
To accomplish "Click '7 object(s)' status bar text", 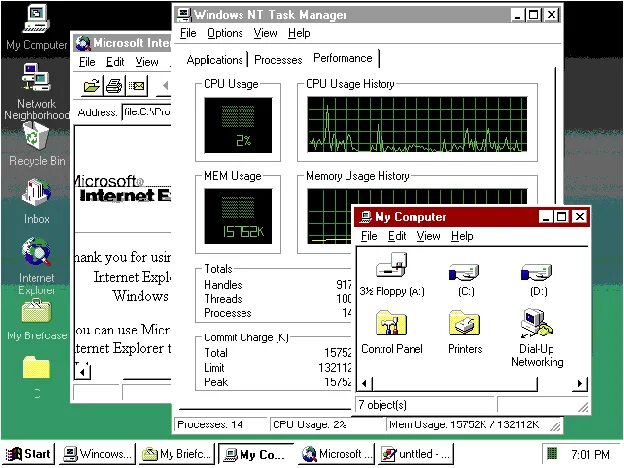I will [x=382, y=405].
